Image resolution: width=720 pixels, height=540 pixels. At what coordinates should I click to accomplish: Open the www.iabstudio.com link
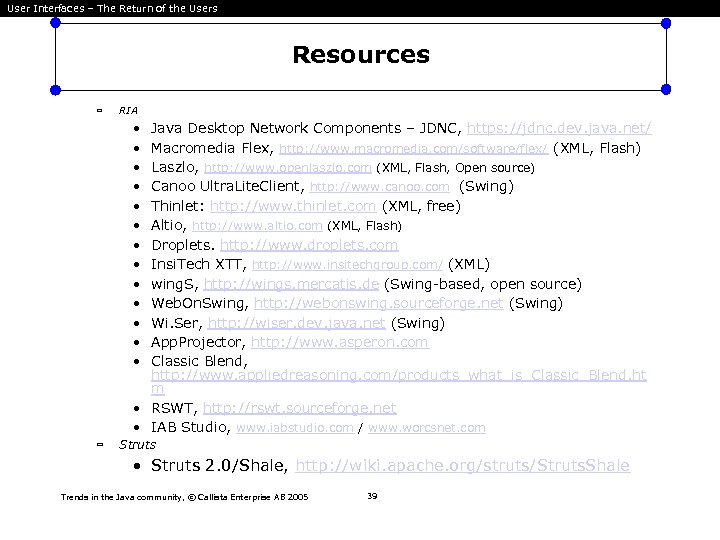tap(295, 428)
